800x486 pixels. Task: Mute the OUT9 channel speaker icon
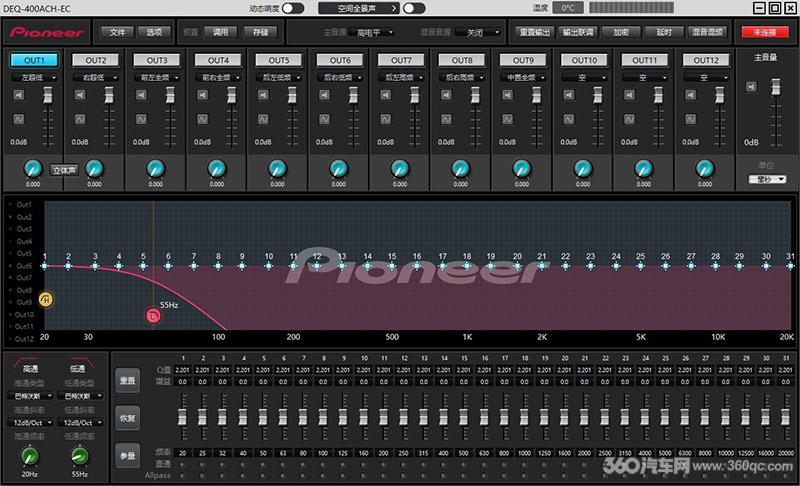(x=508, y=95)
